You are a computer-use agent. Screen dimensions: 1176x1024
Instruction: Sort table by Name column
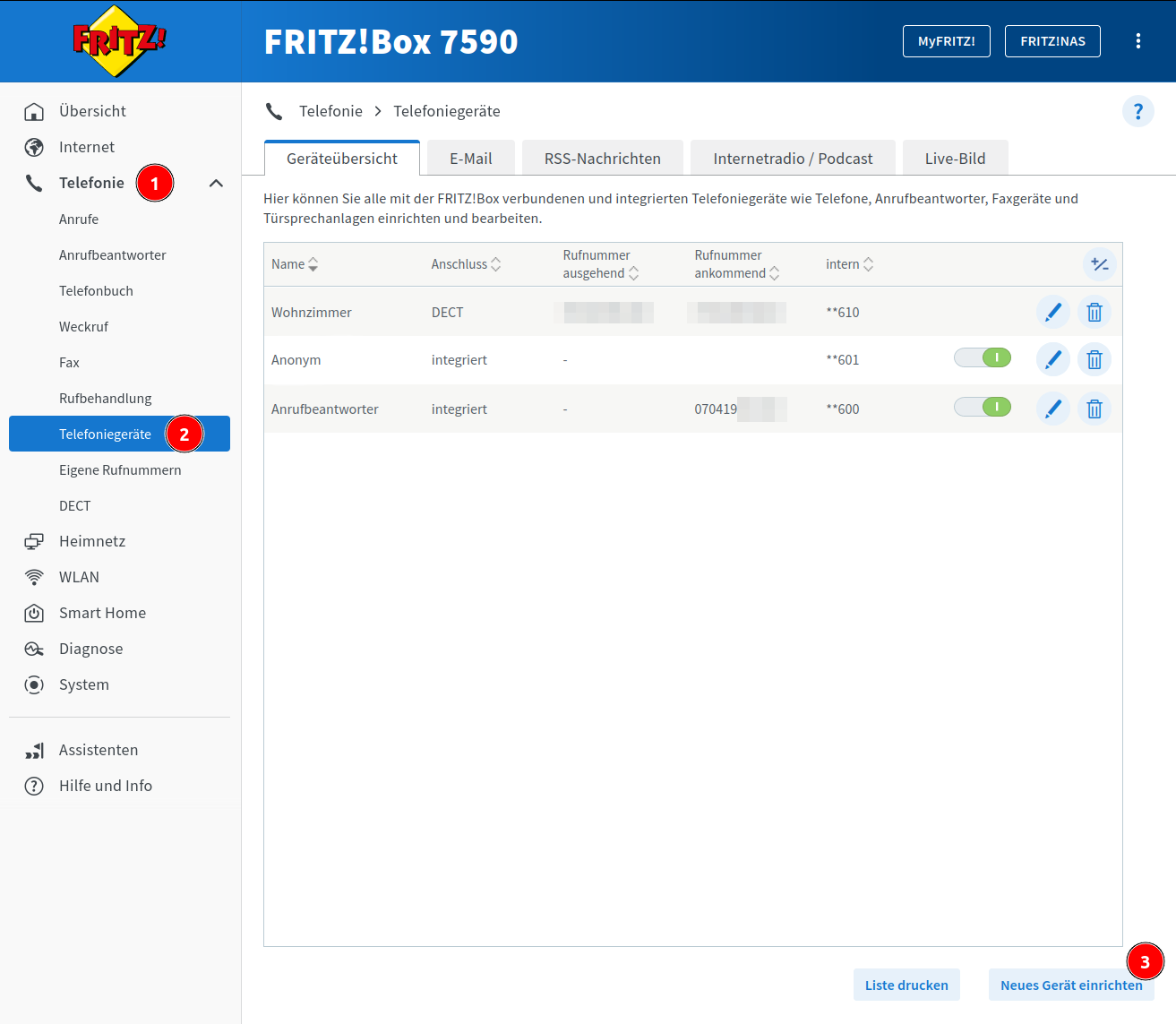[295, 264]
